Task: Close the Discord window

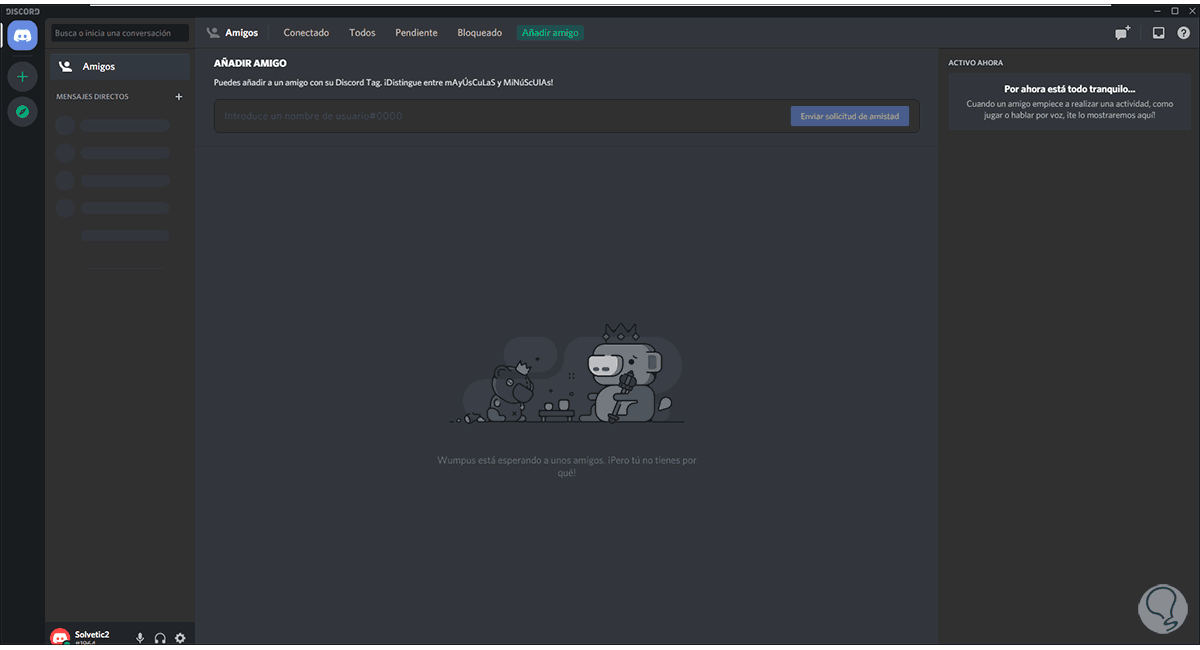Action: (1190, 9)
